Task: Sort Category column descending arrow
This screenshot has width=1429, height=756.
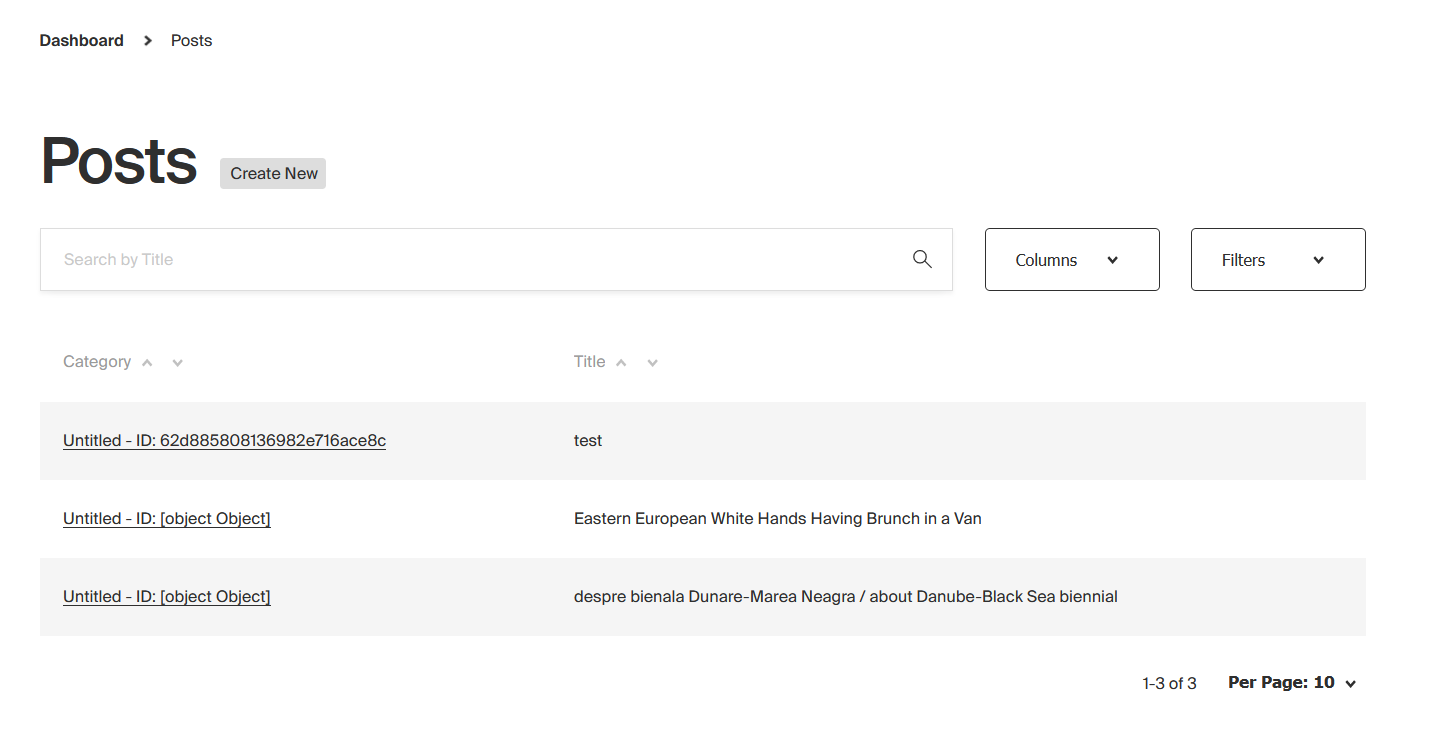Action: (x=177, y=363)
